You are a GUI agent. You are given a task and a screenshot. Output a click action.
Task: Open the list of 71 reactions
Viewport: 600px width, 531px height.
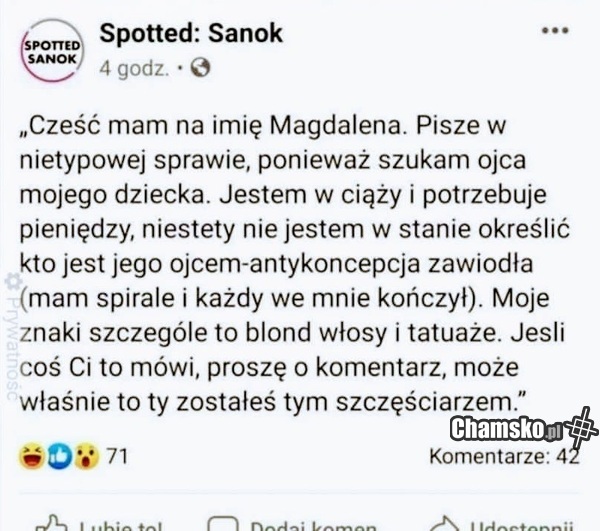point(117,457)
